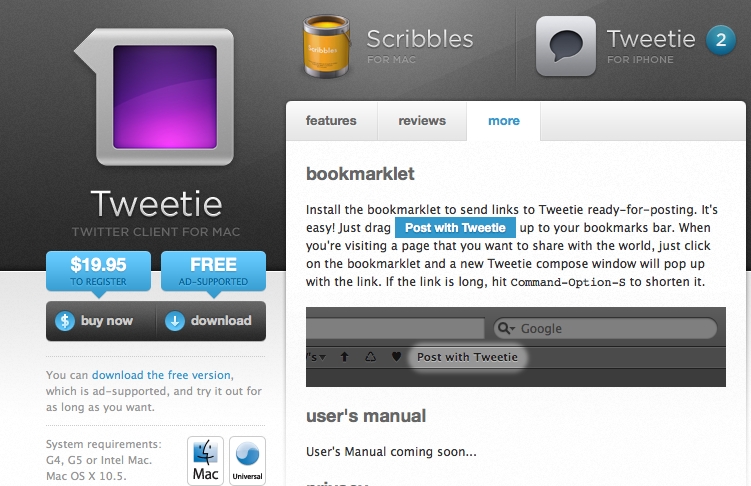Click the blue Post with Tweetie bookmarklet
Viewport: 751px width, 486px height.
[455, 227]
